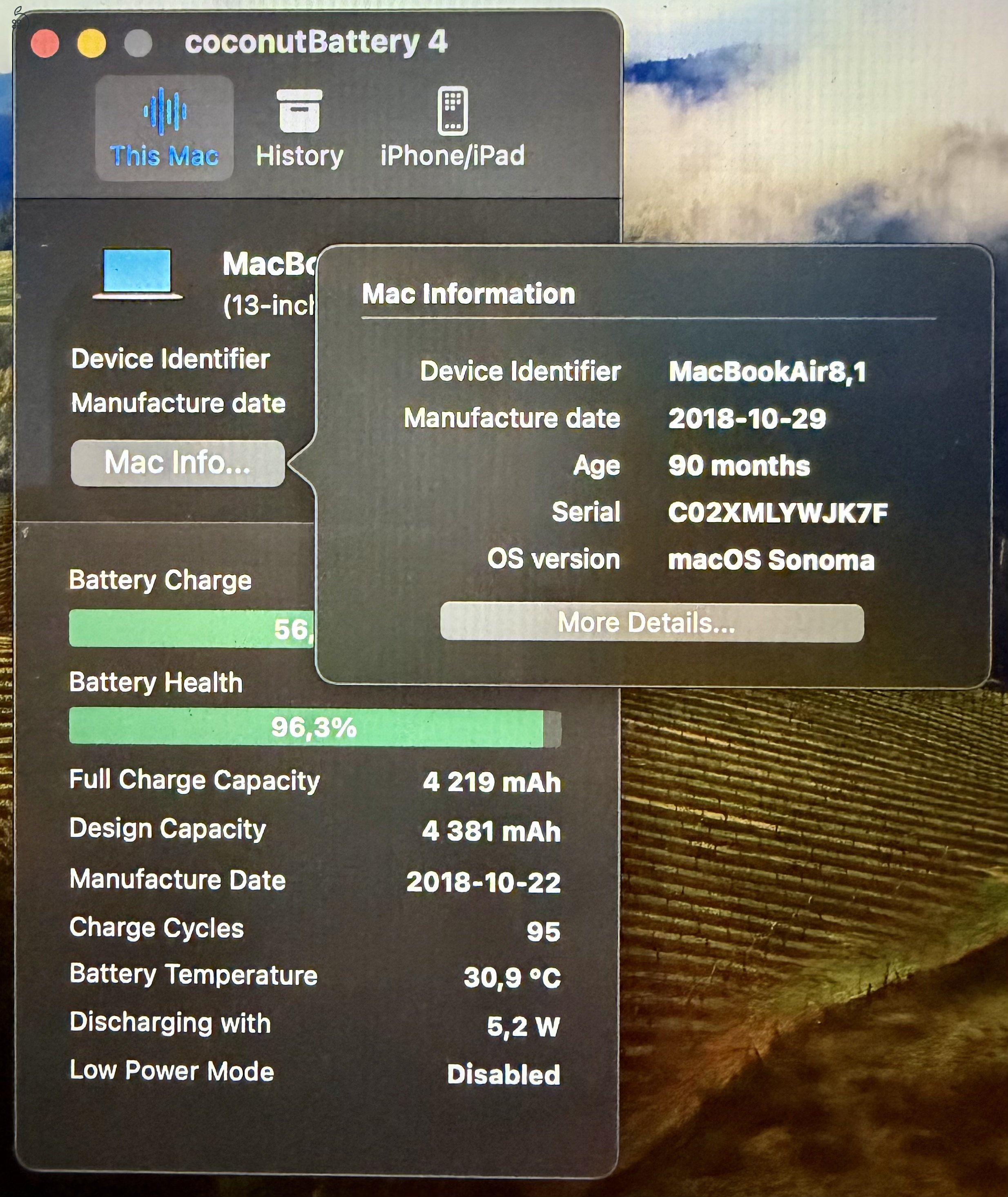Click the disabled gray zoom window button

coord(138,43)
